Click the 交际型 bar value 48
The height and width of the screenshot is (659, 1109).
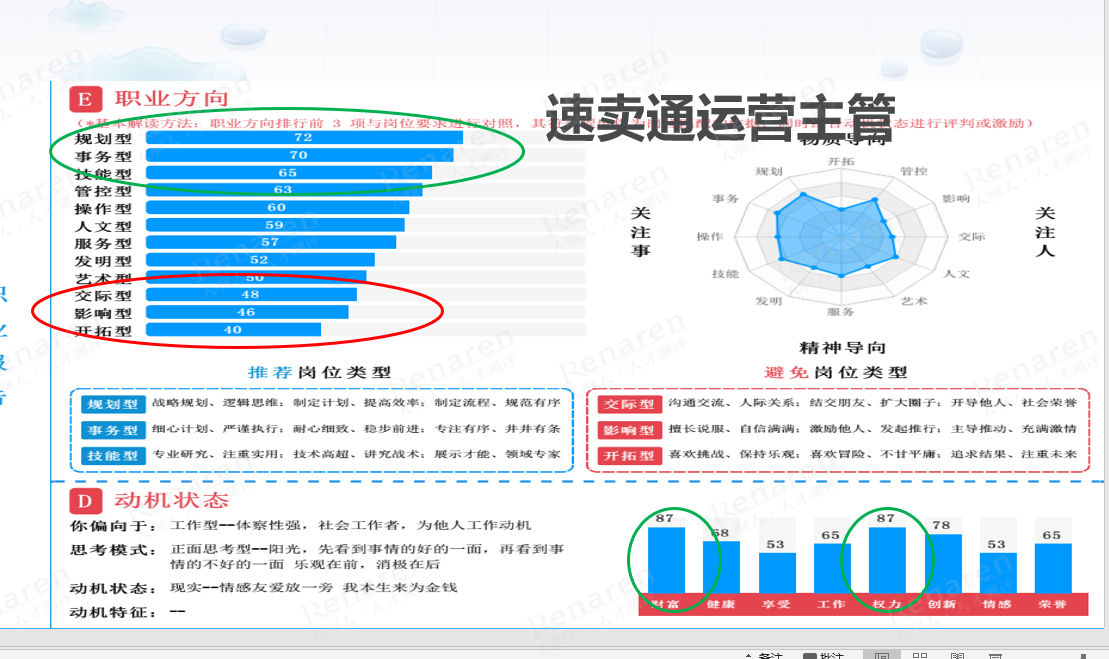pos(250,294)
